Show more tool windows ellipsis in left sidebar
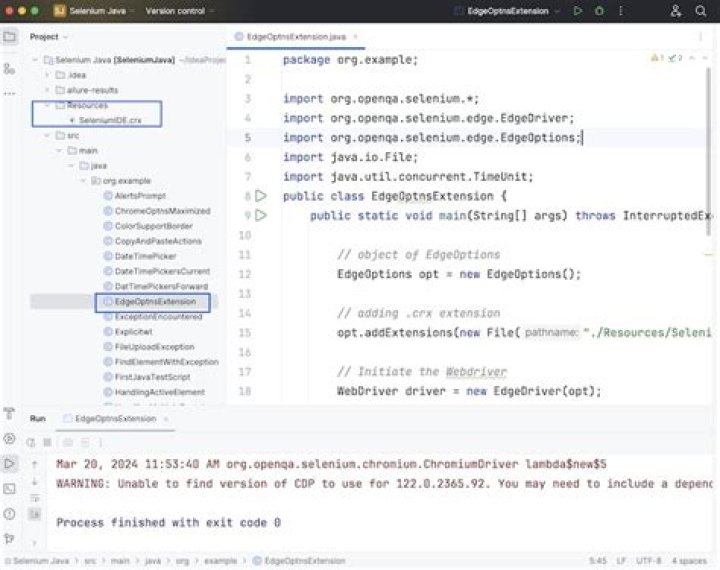Viewport: 720px width, 570px height. (9, 94)
